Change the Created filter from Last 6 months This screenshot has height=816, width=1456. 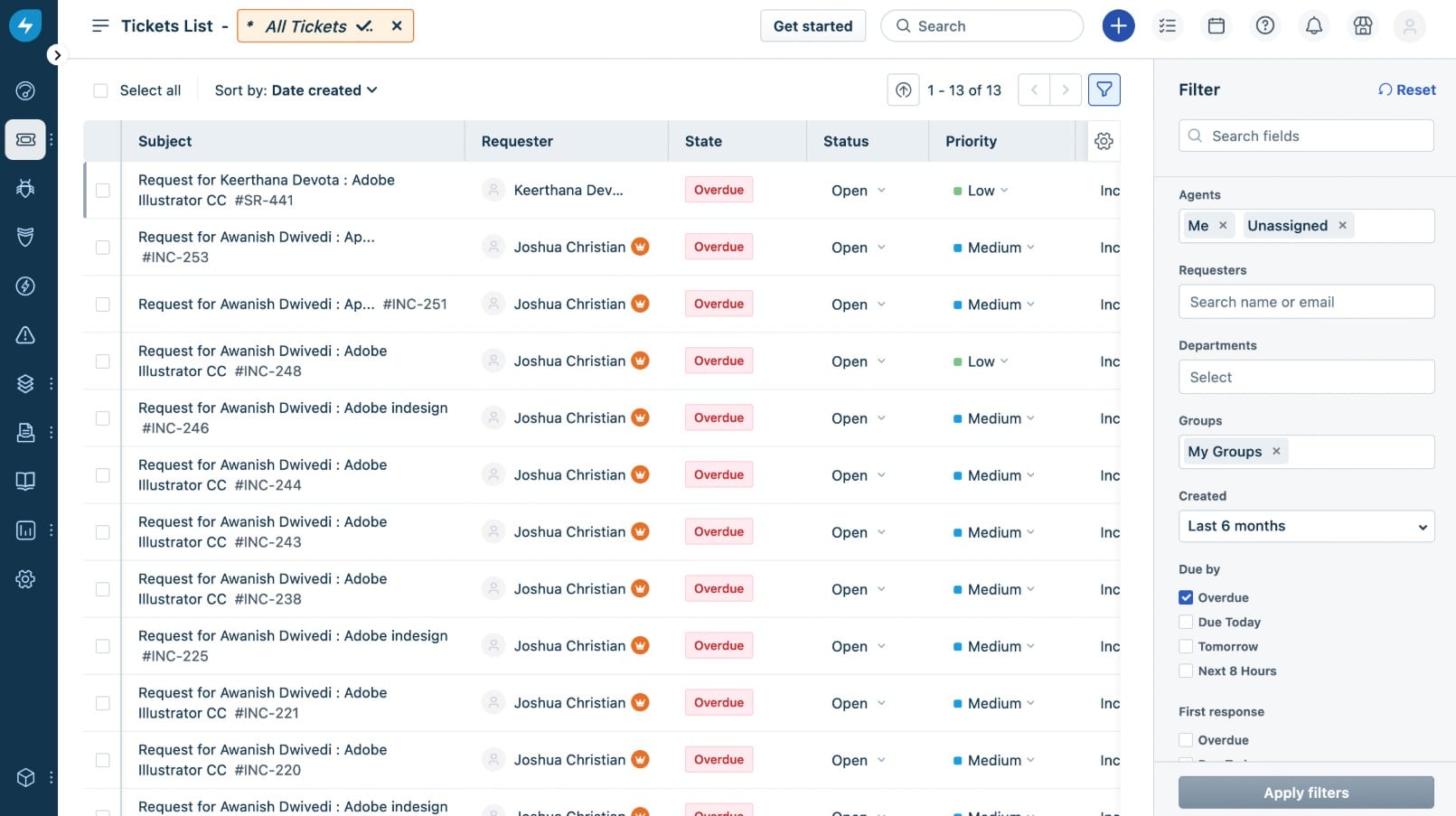(1305, 526)
